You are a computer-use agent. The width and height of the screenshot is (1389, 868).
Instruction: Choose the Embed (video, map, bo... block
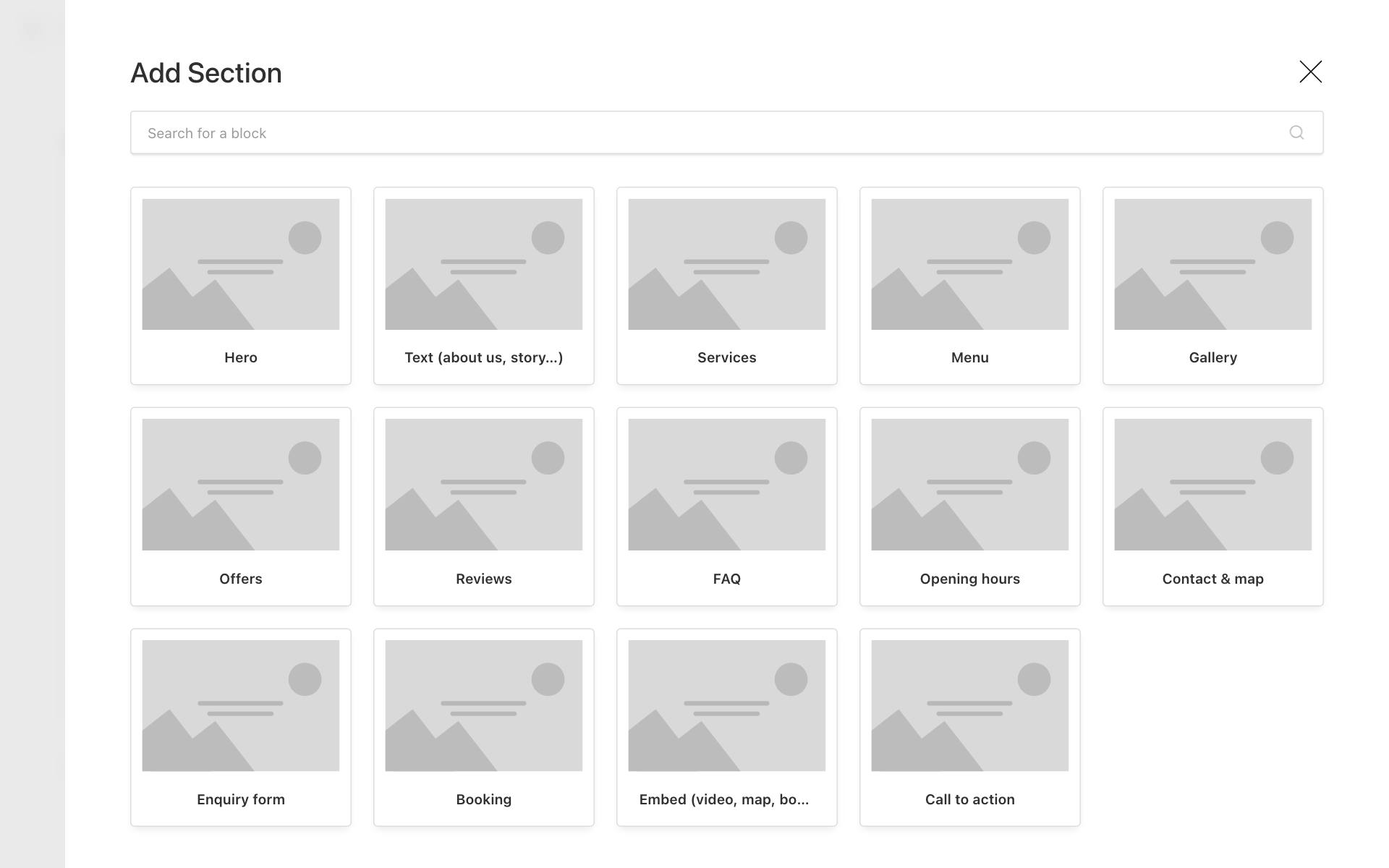[x=727, y=728]
